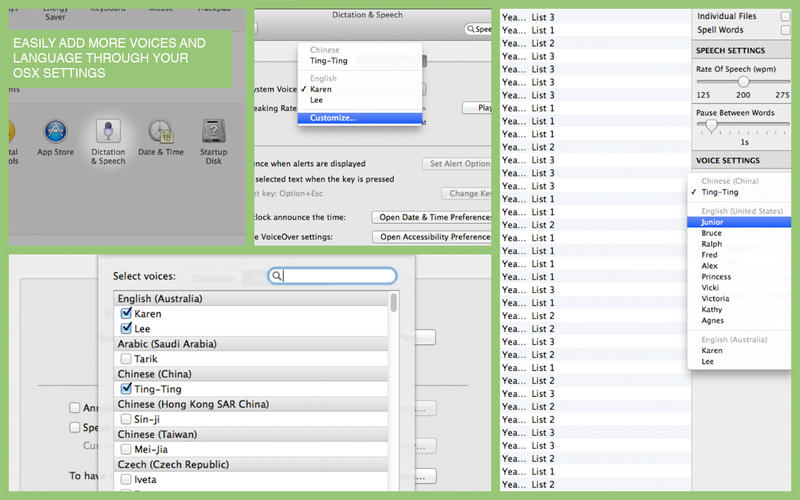Select Lee in the System Voice menu
The width and height of the screenshot is (800, 500).
[x=360, y=100]
